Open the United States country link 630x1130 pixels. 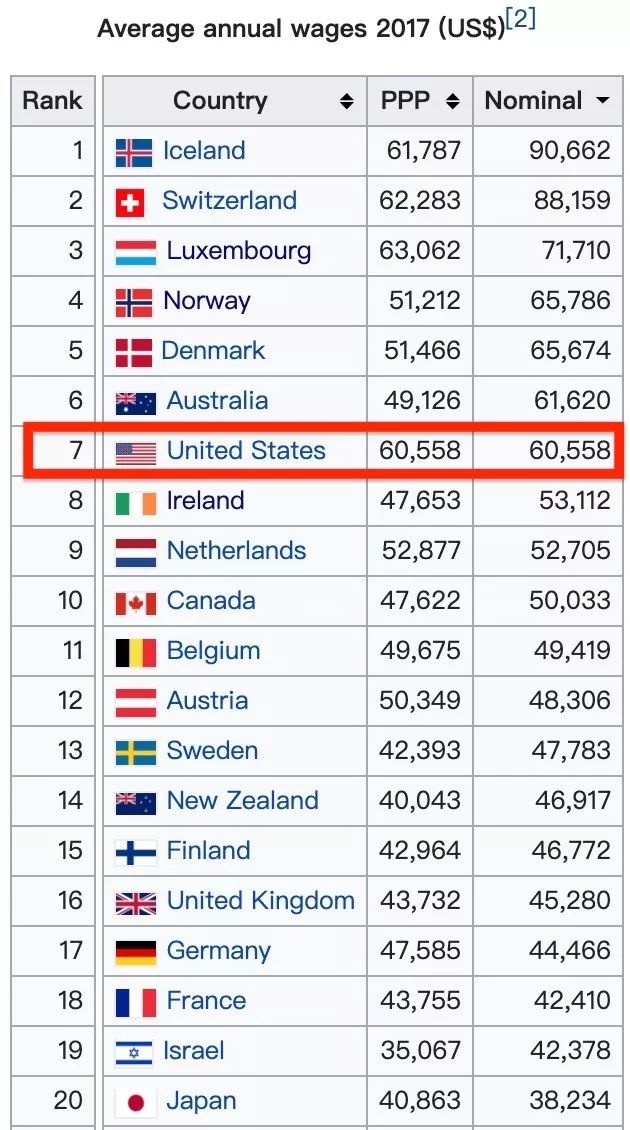(246, 451)
